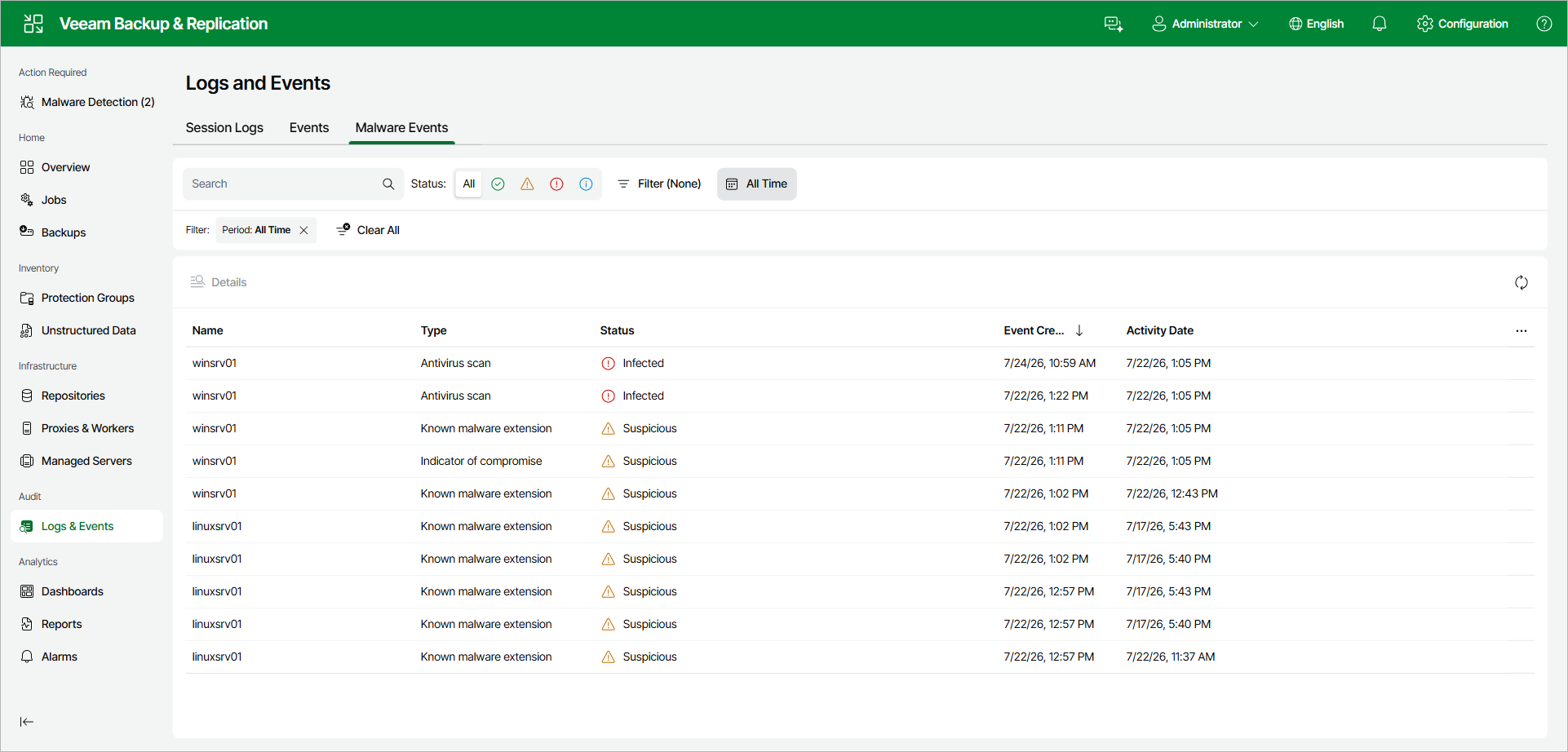The height and width of the screenshot is (752, 1568).
Task: Select linuxsrv01 row with activity 11:37 AM
Action: 860,657
